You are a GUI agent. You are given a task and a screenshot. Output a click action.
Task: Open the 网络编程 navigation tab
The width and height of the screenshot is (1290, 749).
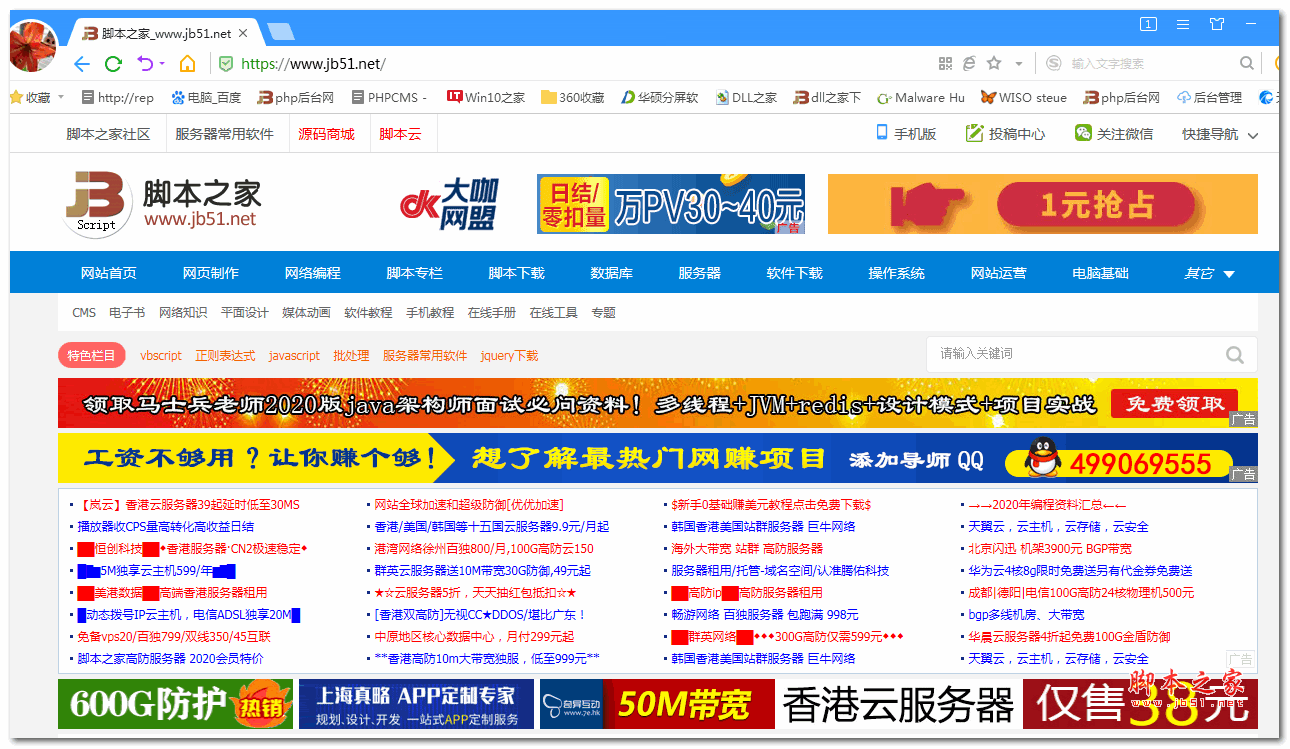point(313,273)
